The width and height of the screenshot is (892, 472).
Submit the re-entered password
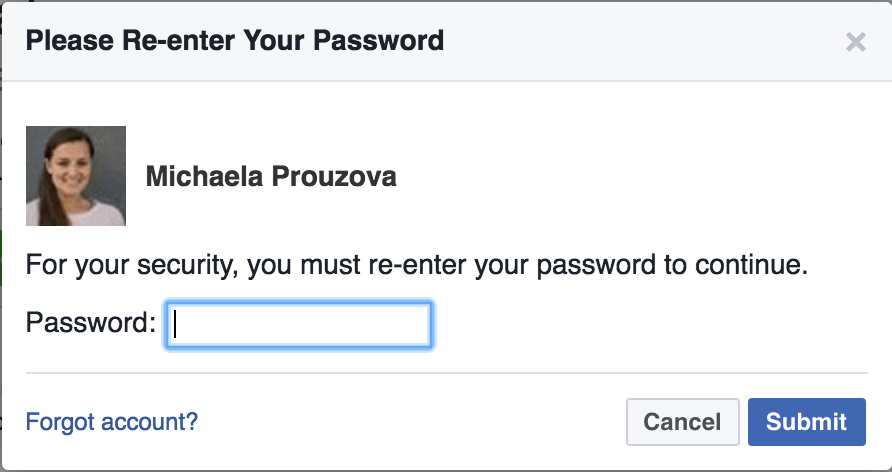(806, 422)
